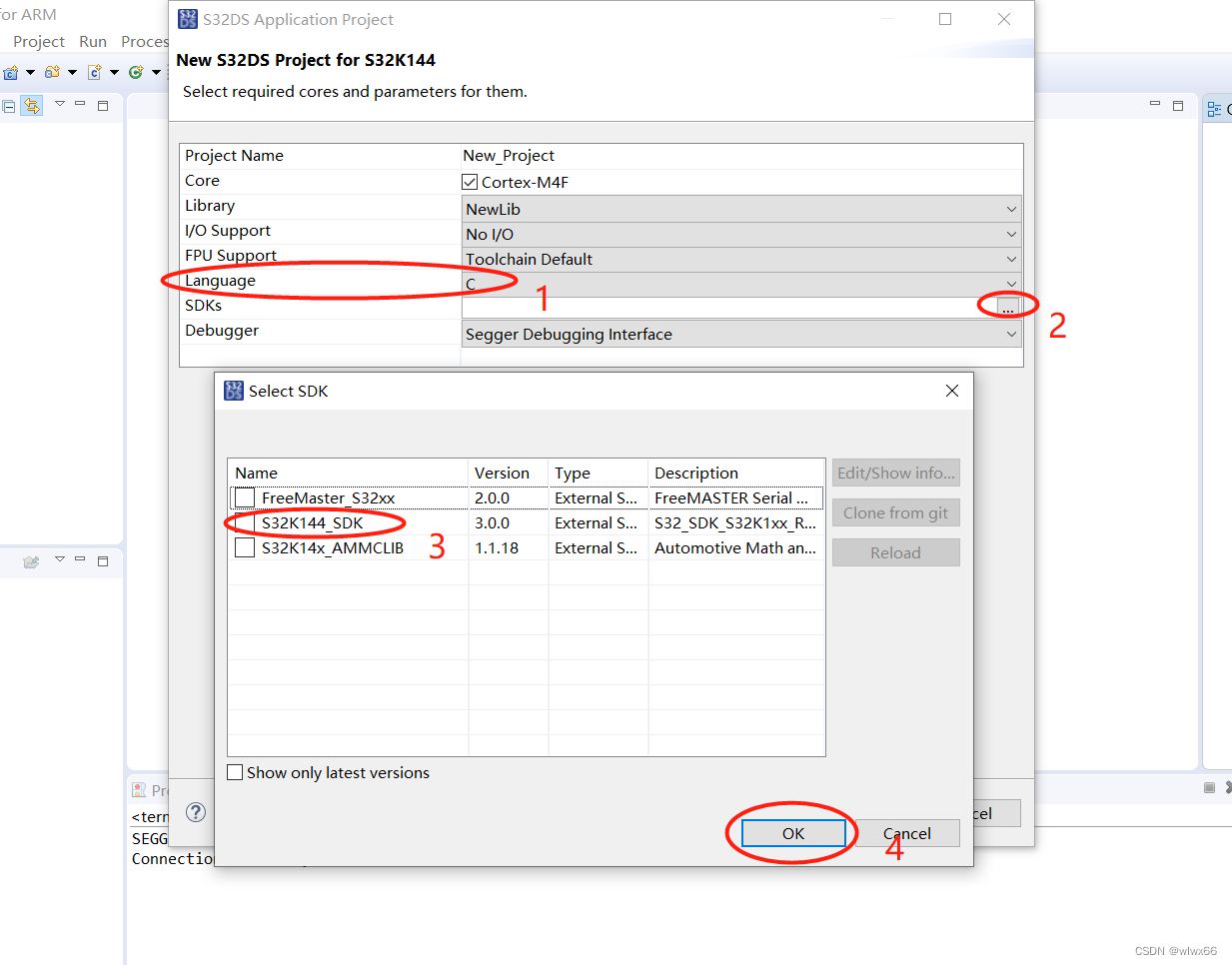Open the FPU Support Toolchain Default dropdown
This screenshot has height=965, width=1232.
point(741,259)
